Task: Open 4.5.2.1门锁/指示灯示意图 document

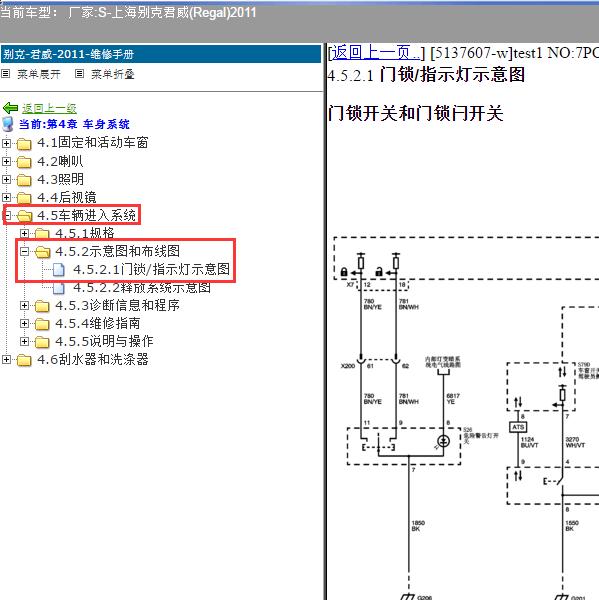Action: tap(152, 269)
